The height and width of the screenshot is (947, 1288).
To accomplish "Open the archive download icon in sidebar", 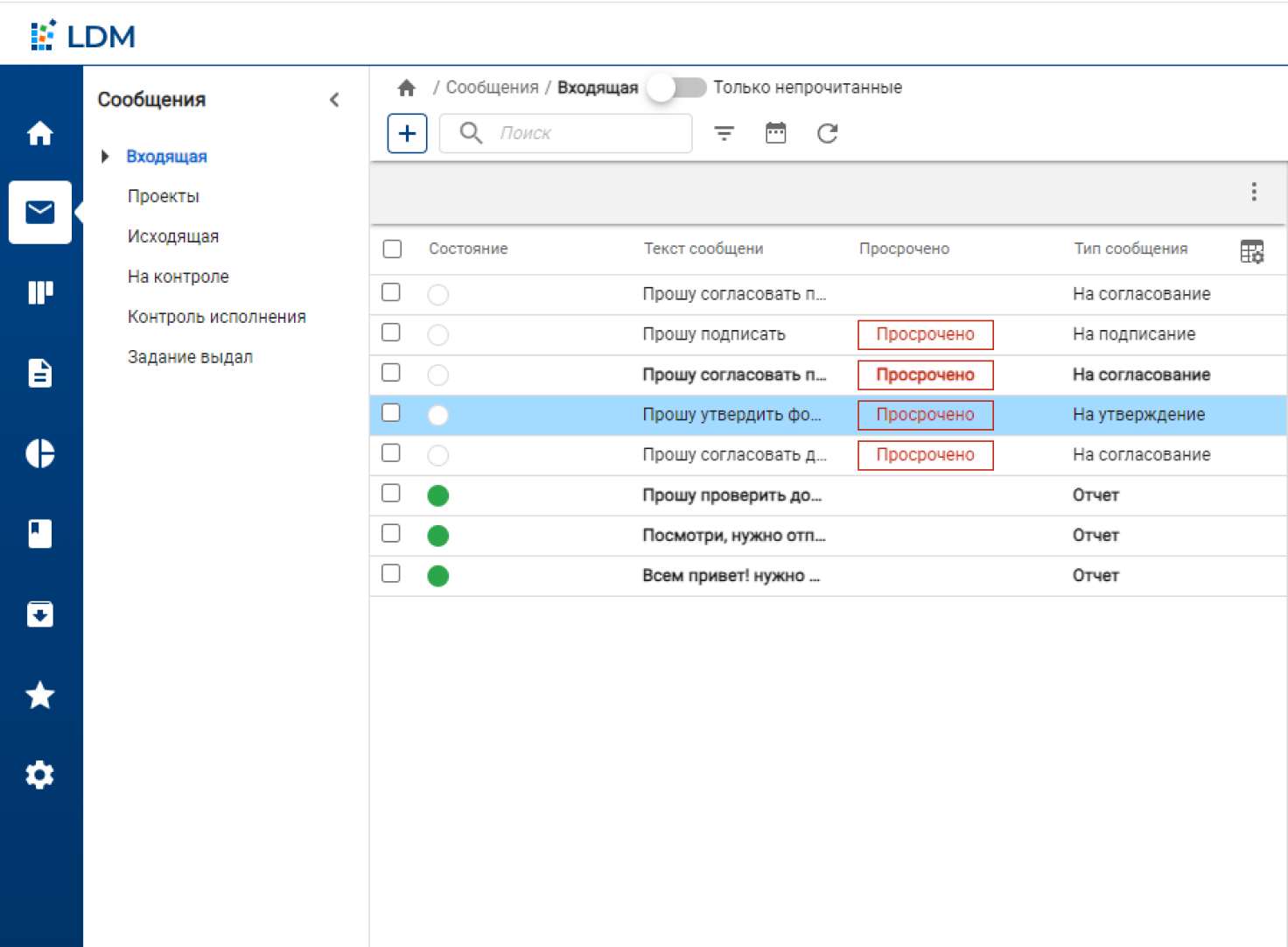I will [40, 614].
